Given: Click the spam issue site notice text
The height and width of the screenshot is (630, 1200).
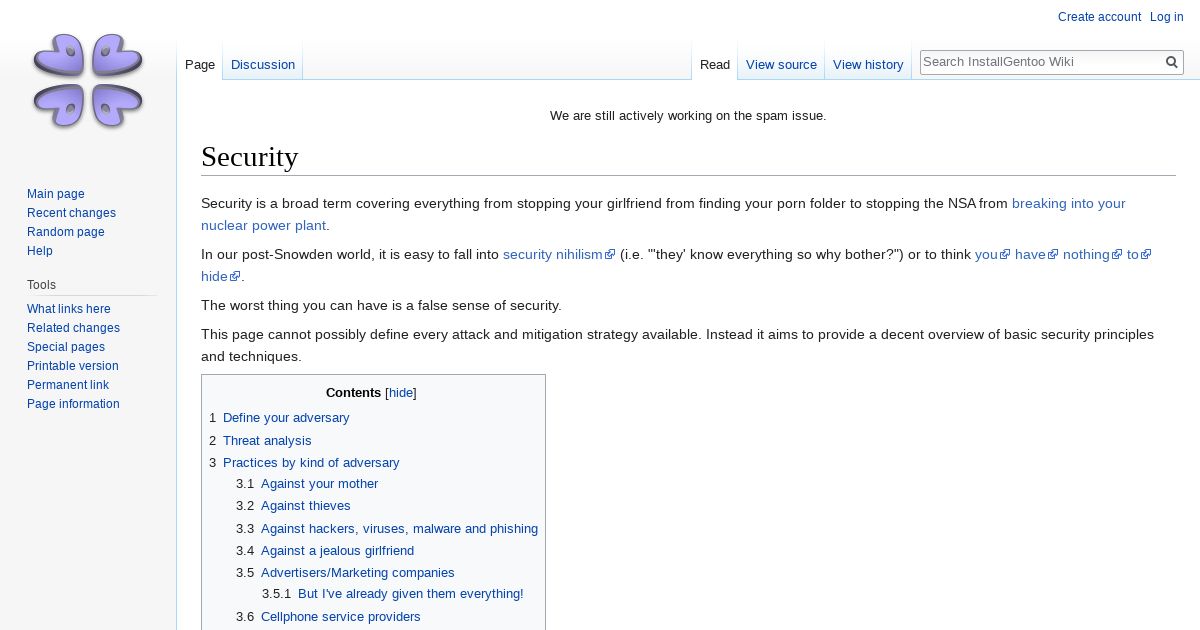Looking at the screenshot, I should [688, 115].
